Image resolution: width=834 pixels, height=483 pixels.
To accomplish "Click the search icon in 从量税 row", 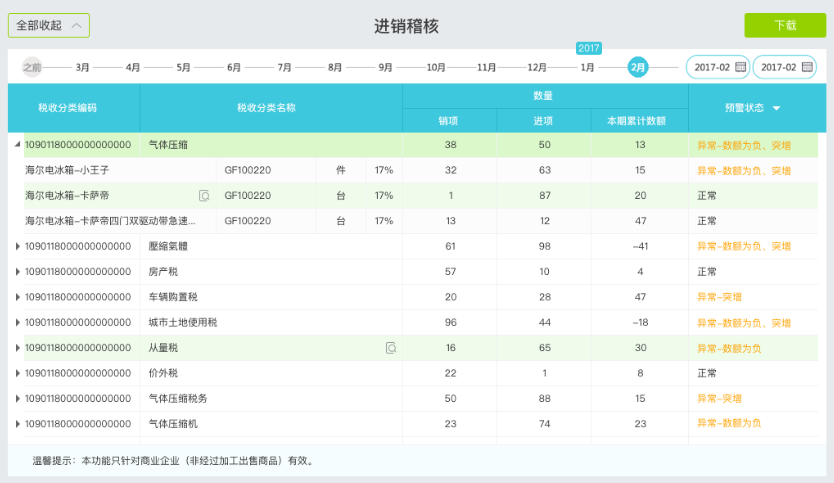I will 391,348.
